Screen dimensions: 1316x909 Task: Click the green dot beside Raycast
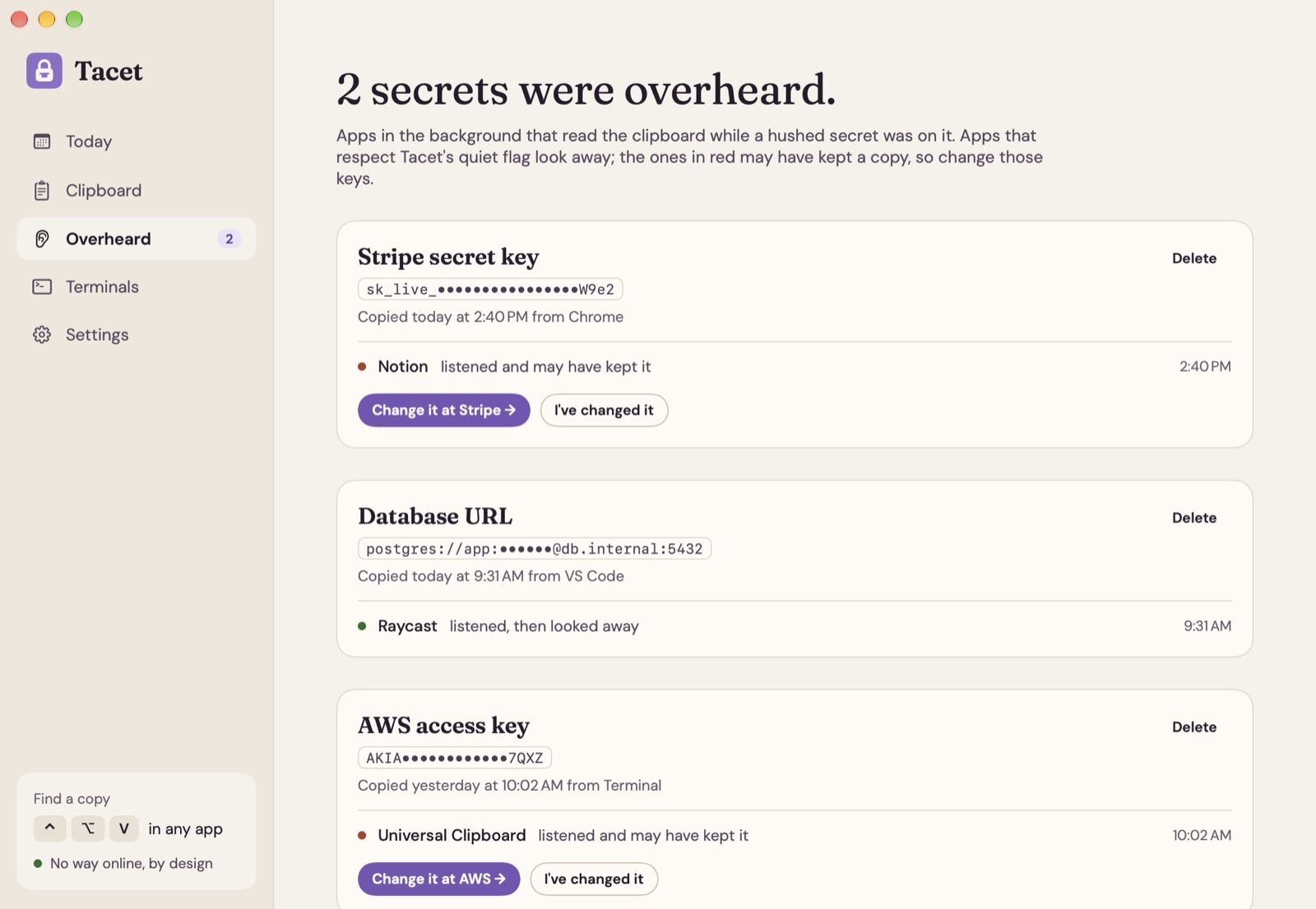pos(362,626)
